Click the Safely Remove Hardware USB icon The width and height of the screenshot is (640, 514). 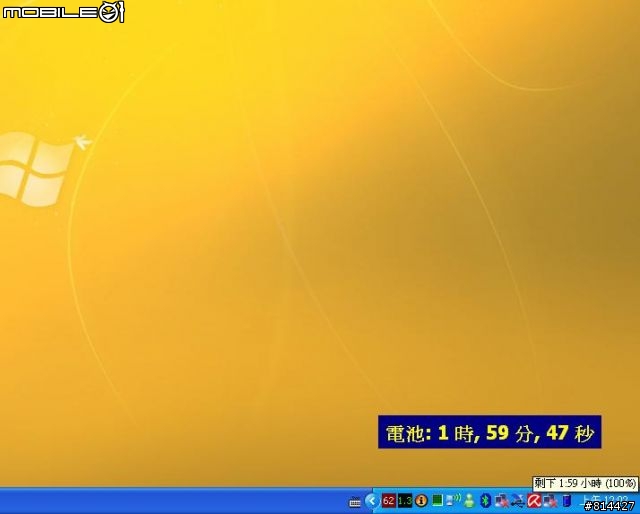pyautogui.click(x=518, y=501)
